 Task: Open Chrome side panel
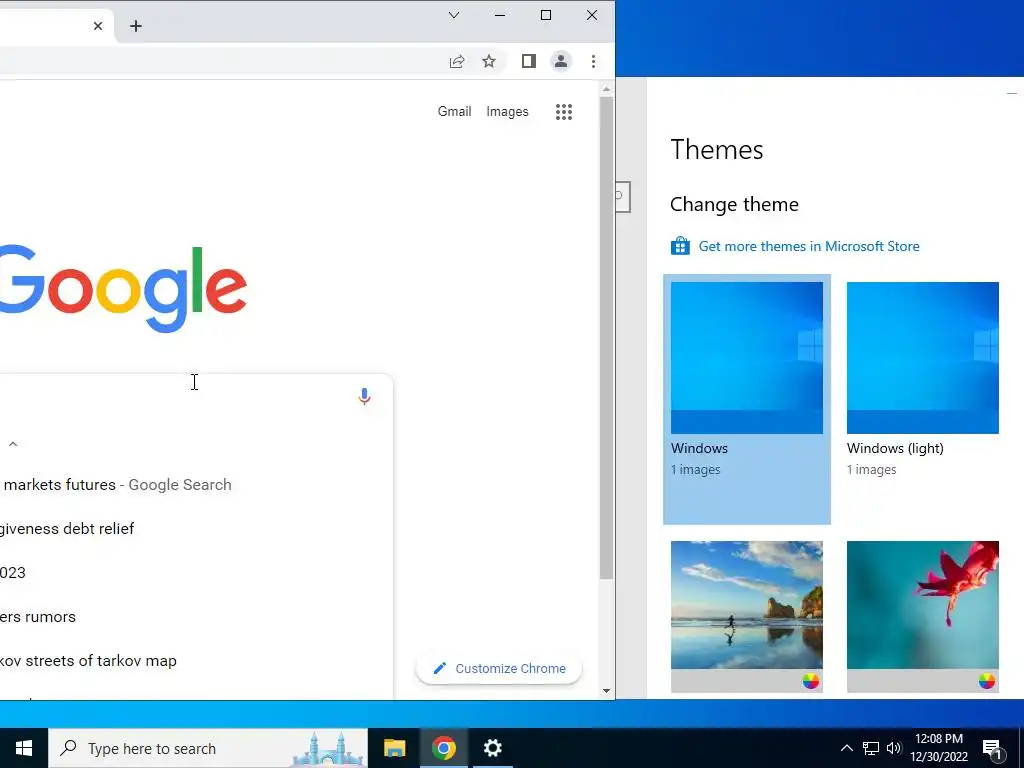(529, 61)
